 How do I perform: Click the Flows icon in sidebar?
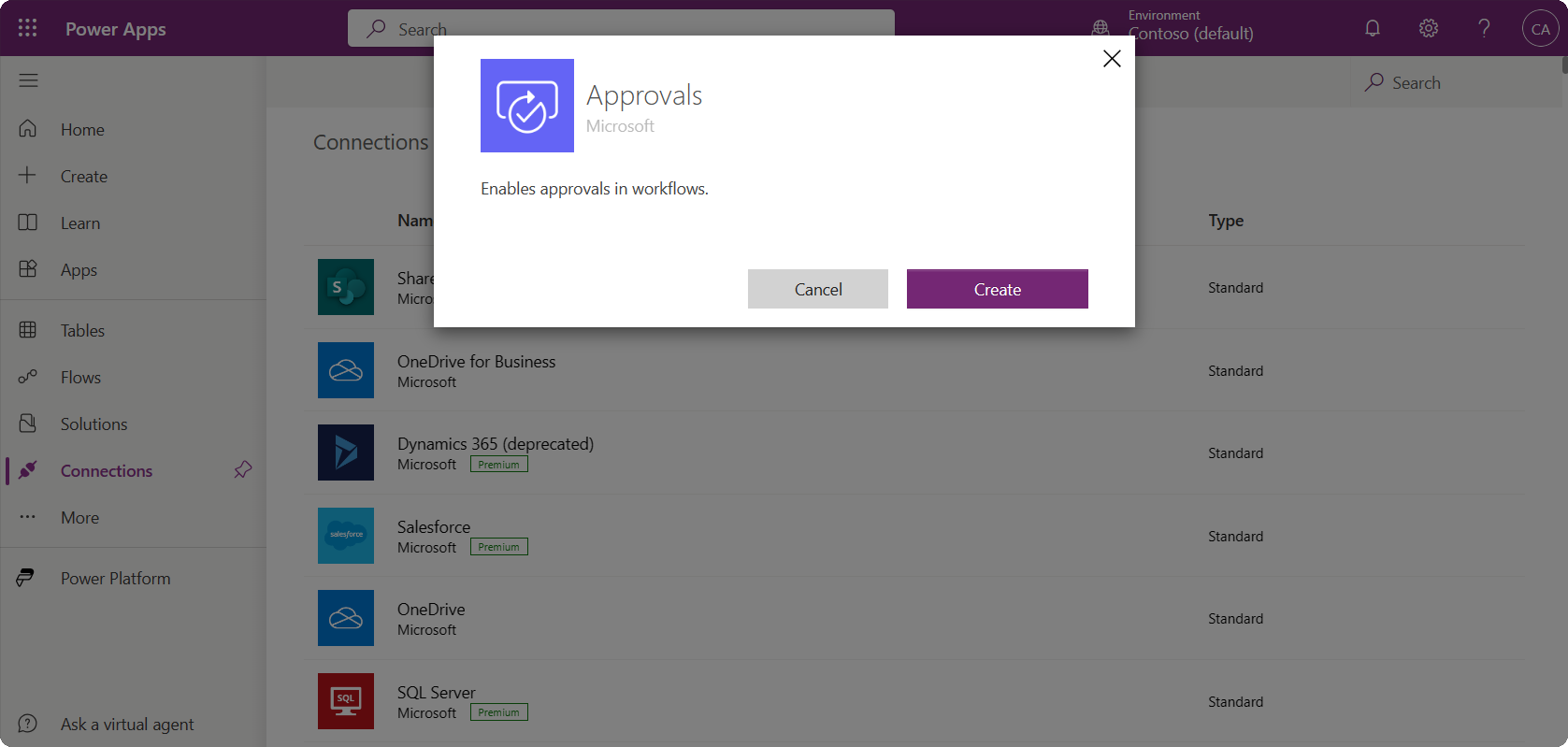(x=28, y=377)
